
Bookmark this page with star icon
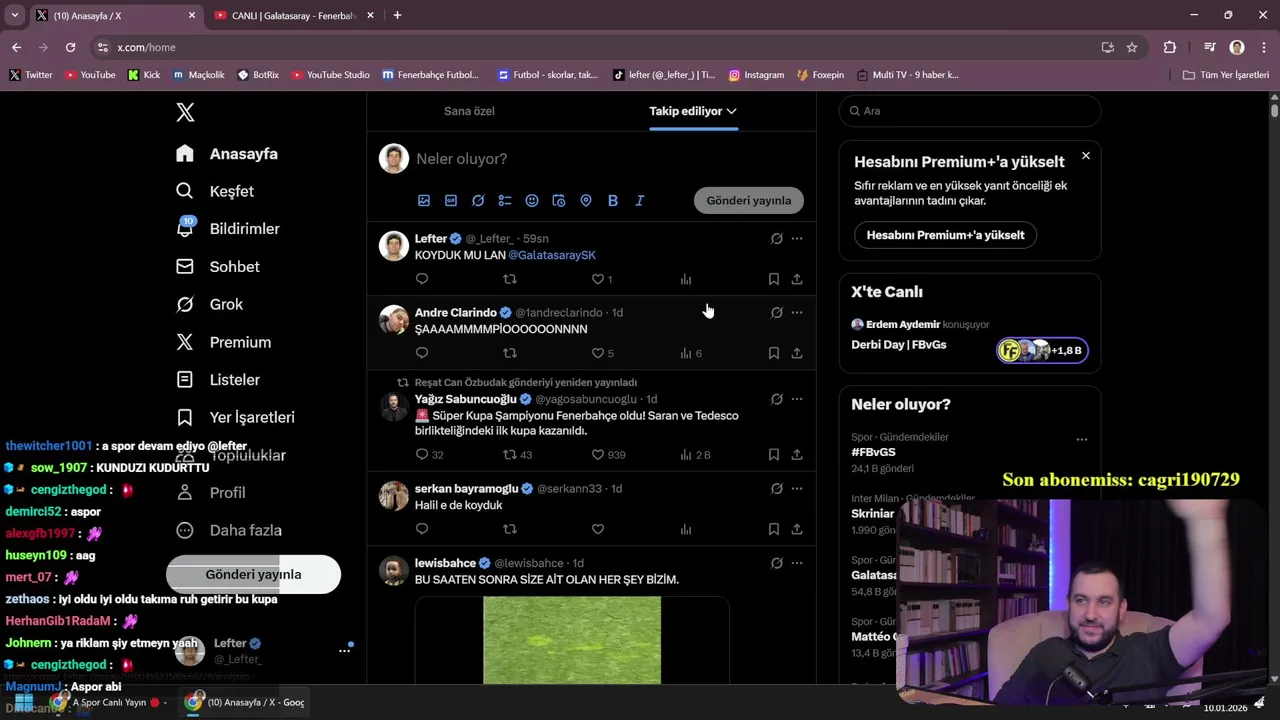(x=1132, y=47)
